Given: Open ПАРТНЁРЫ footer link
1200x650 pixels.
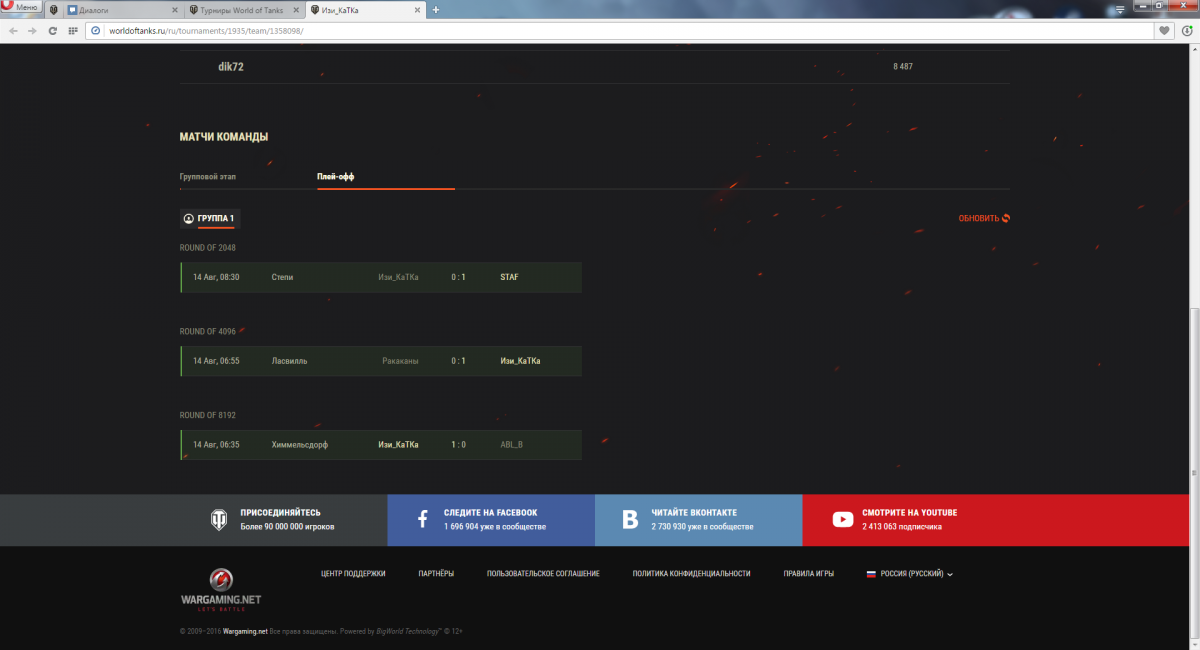Looking at the screenshot, I should tap(436, 574).
